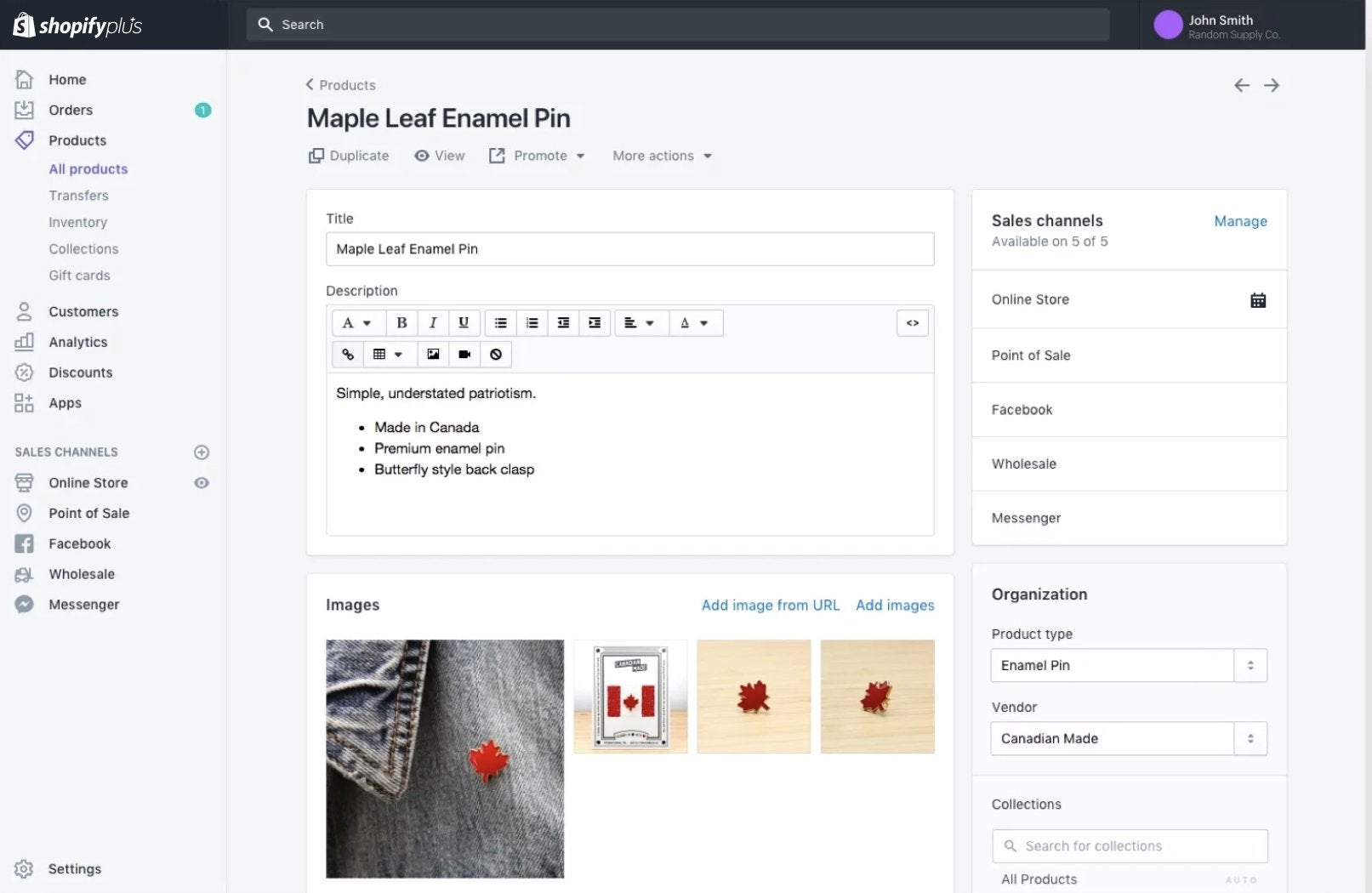Click the bulleted list icon
The image size is (1372, 893).
500,323
